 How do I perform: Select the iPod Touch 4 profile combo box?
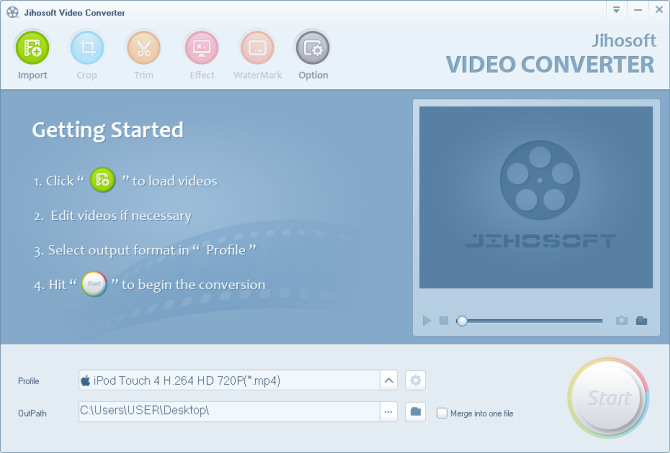[x=228, y=380]
